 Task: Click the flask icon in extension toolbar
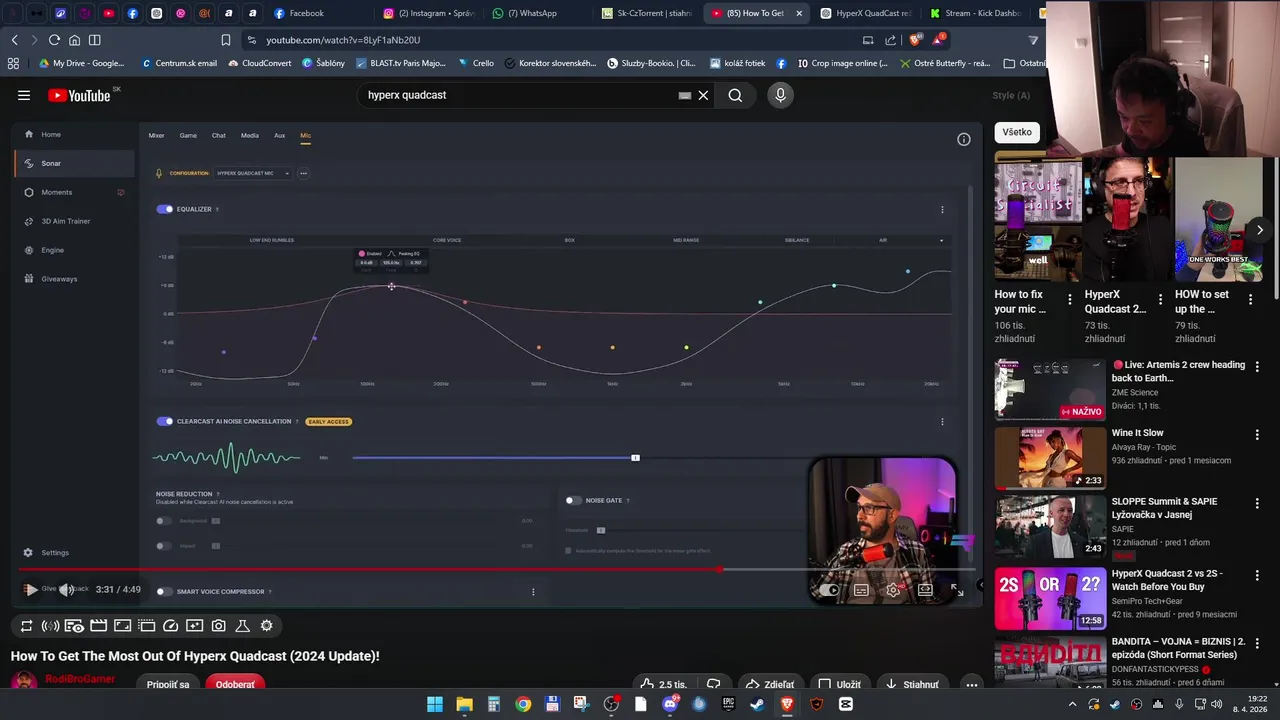coord(242,626)
